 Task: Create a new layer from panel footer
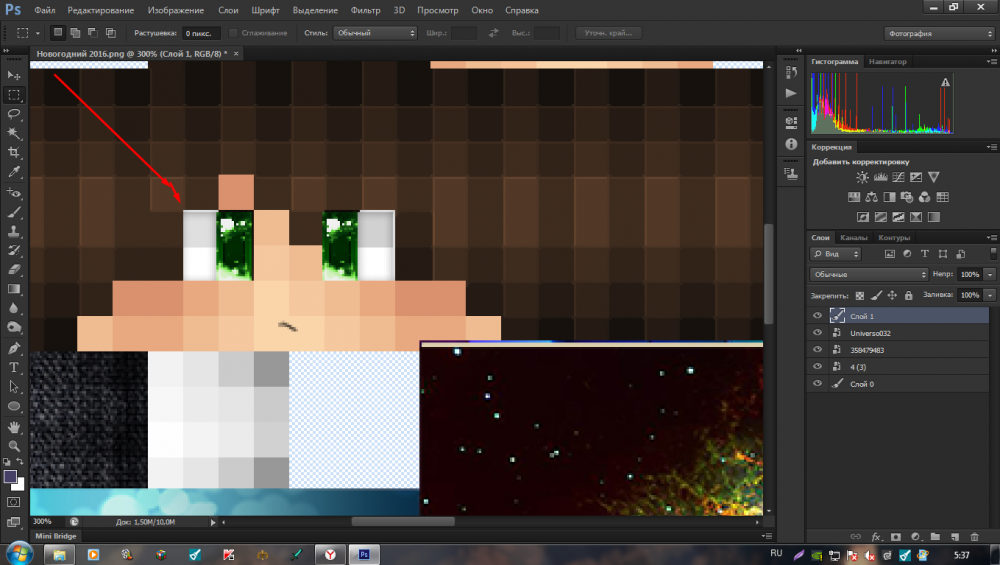(955, 537)
